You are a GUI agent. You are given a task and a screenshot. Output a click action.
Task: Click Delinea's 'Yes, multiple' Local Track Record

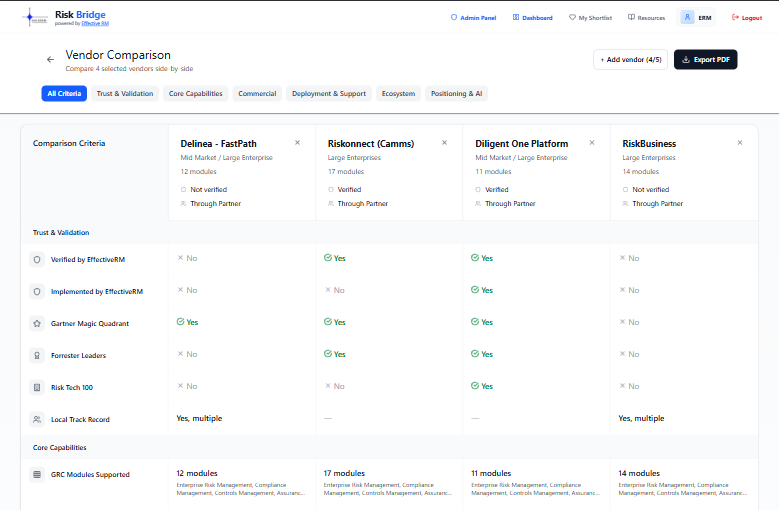click(x=199, y=419)
